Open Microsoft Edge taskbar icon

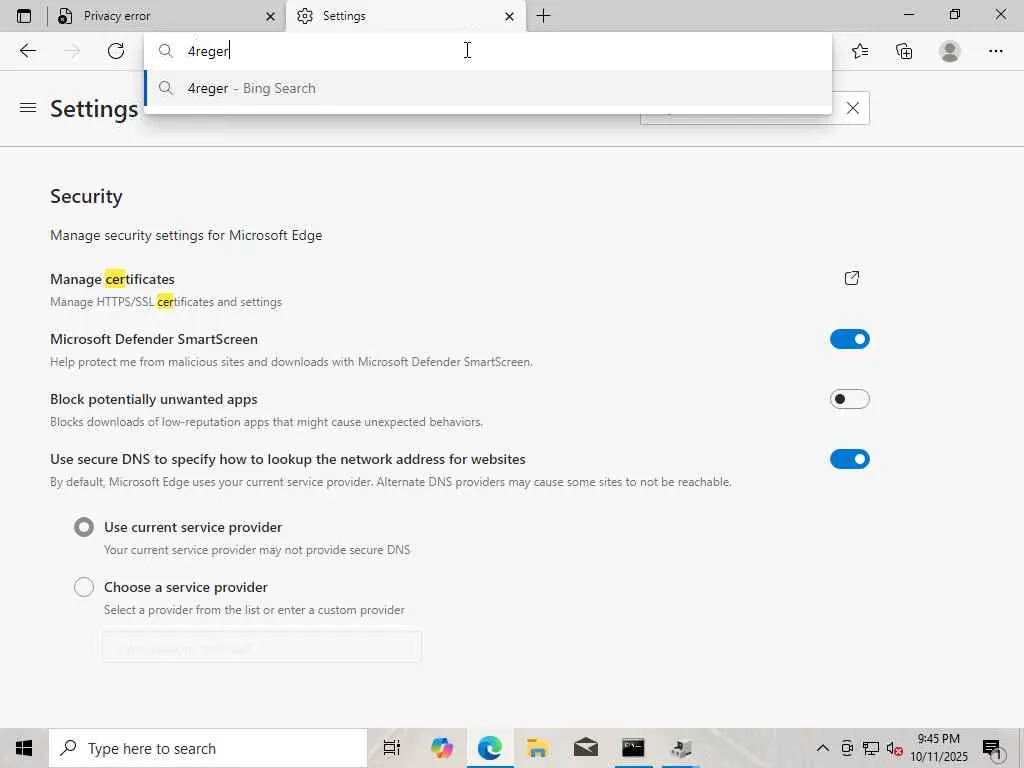tap(490, 748)
